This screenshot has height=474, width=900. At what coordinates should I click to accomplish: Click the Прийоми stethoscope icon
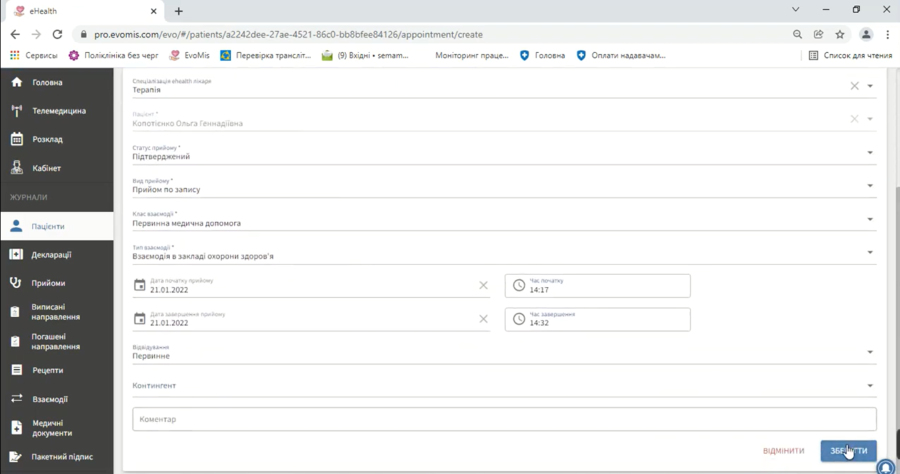point(16,282)
